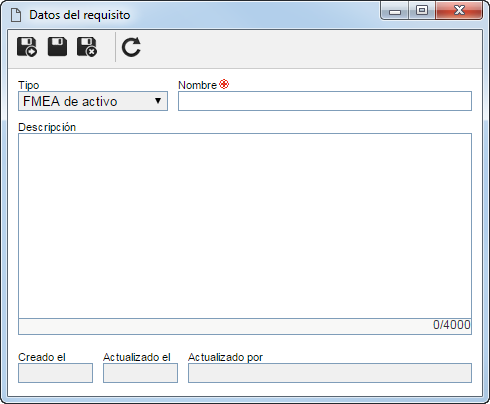490x404 pixels.
Task: Click the 0/4000 character counter bar
Action: [x=245, y=326]
